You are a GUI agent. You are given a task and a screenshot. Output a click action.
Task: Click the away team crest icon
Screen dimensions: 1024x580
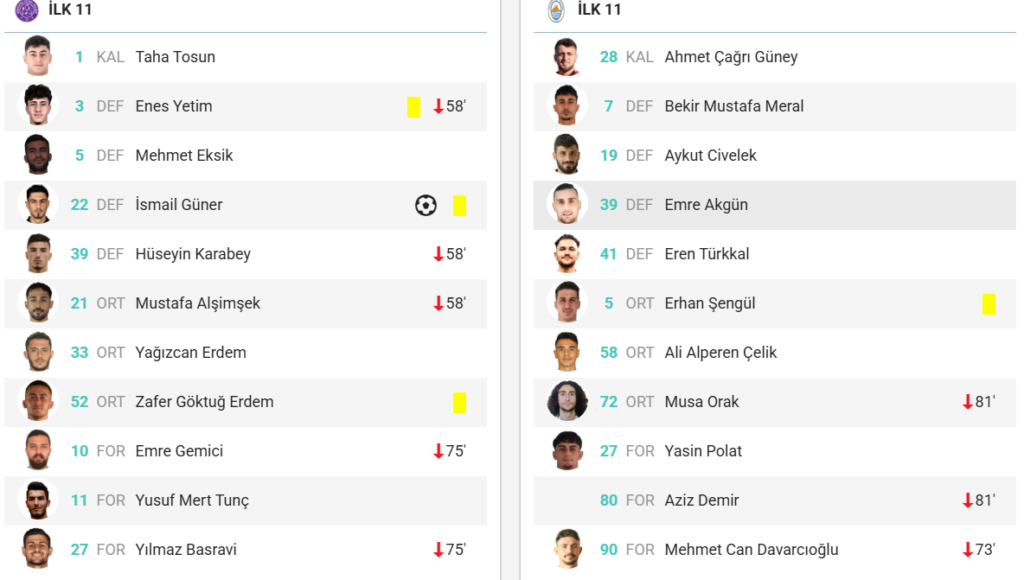[x=556, y=10]
